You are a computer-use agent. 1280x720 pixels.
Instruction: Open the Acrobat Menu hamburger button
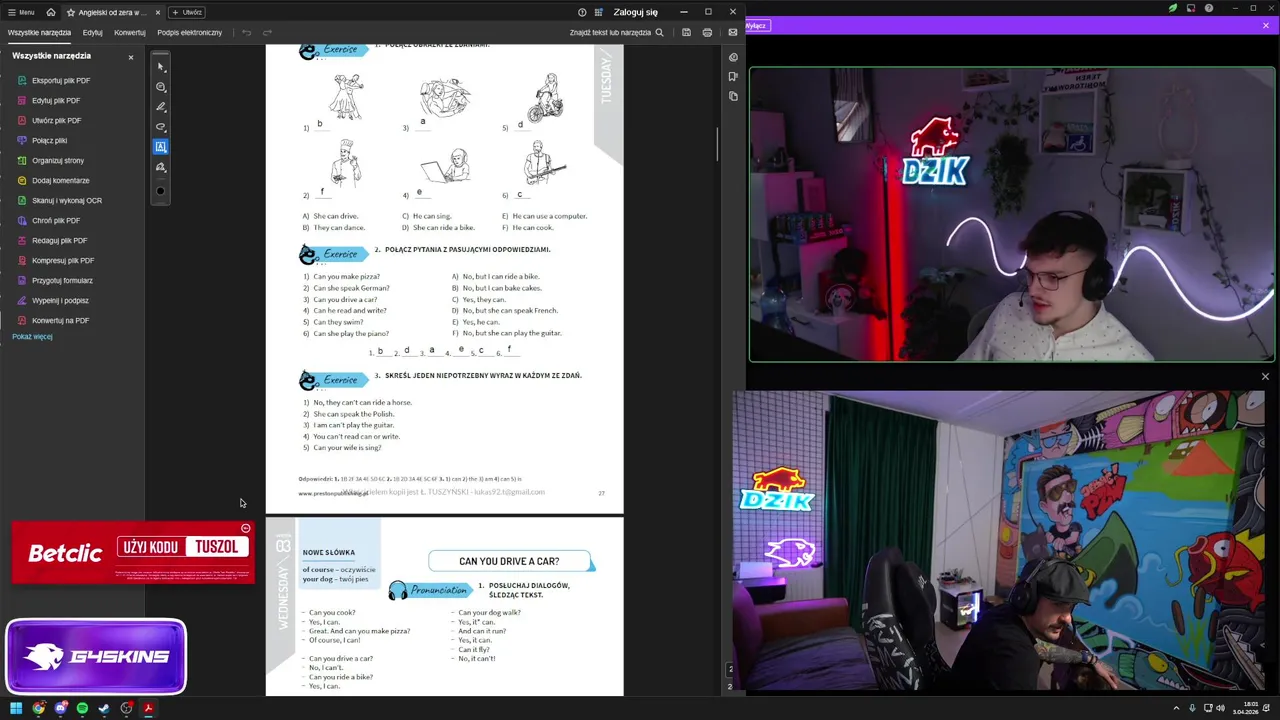pos(21,12)
